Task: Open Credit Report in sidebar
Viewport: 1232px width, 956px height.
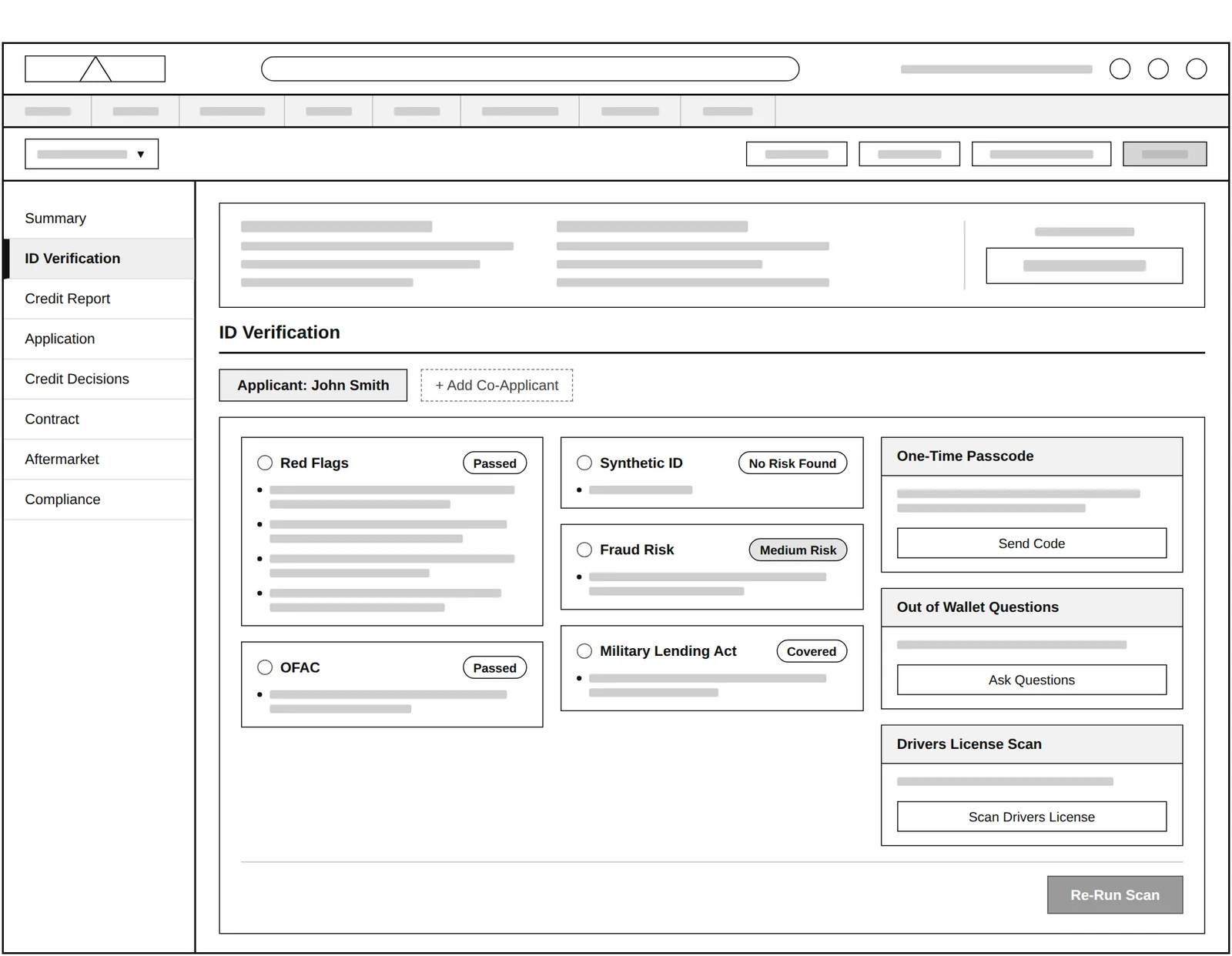Action: pos(99,299)
